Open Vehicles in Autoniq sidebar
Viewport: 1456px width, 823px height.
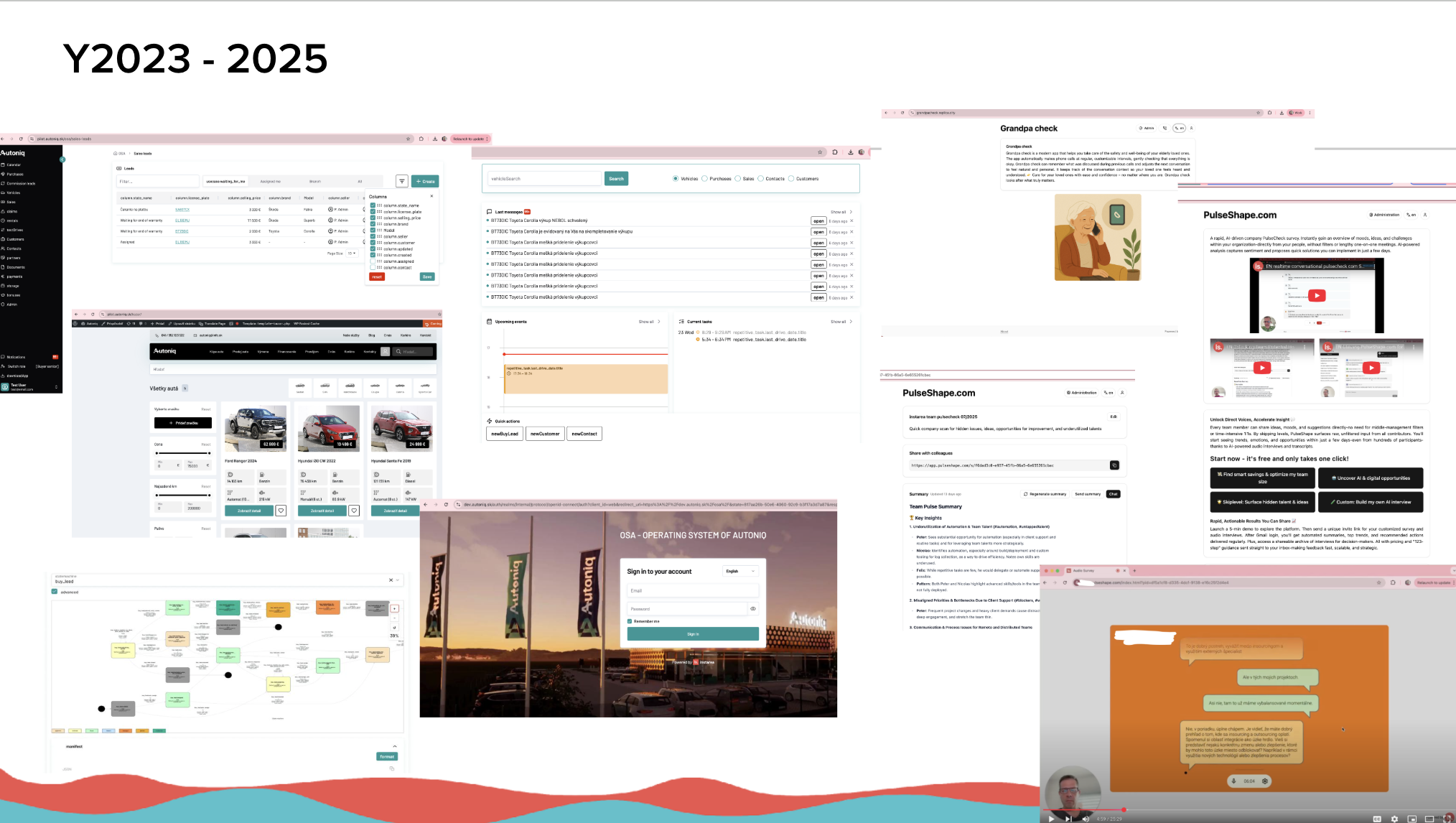pos(13,192)
